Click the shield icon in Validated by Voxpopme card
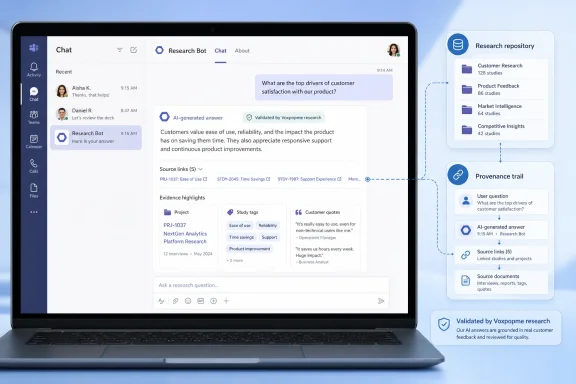 (444, 324)
